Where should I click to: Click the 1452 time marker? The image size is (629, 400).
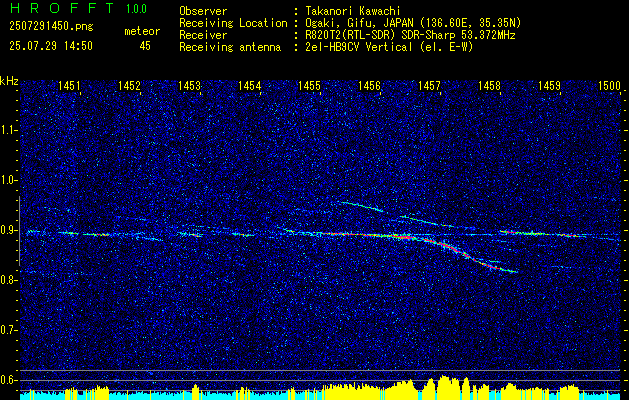(129, 86)
